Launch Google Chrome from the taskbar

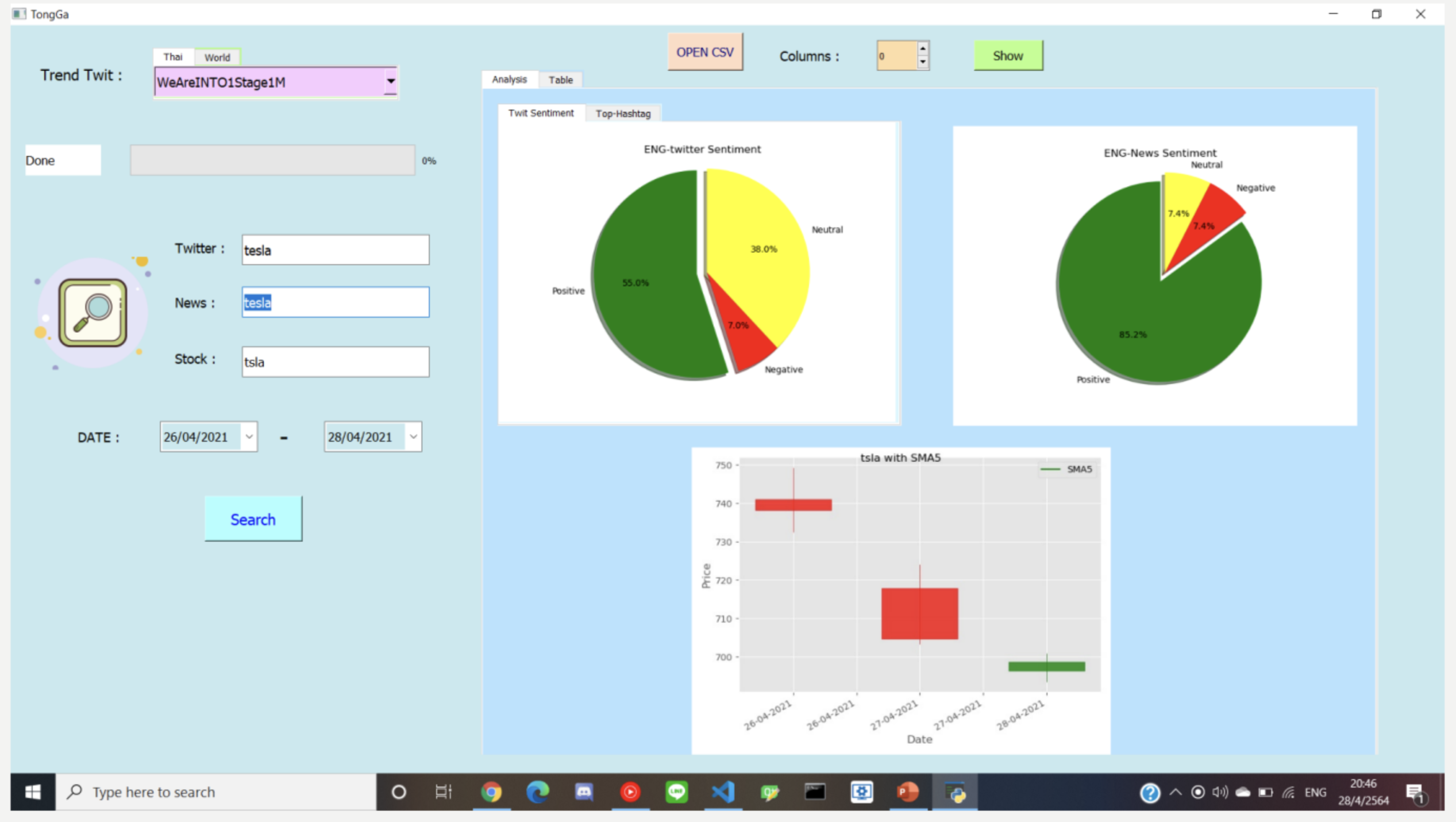click(492, 792)
